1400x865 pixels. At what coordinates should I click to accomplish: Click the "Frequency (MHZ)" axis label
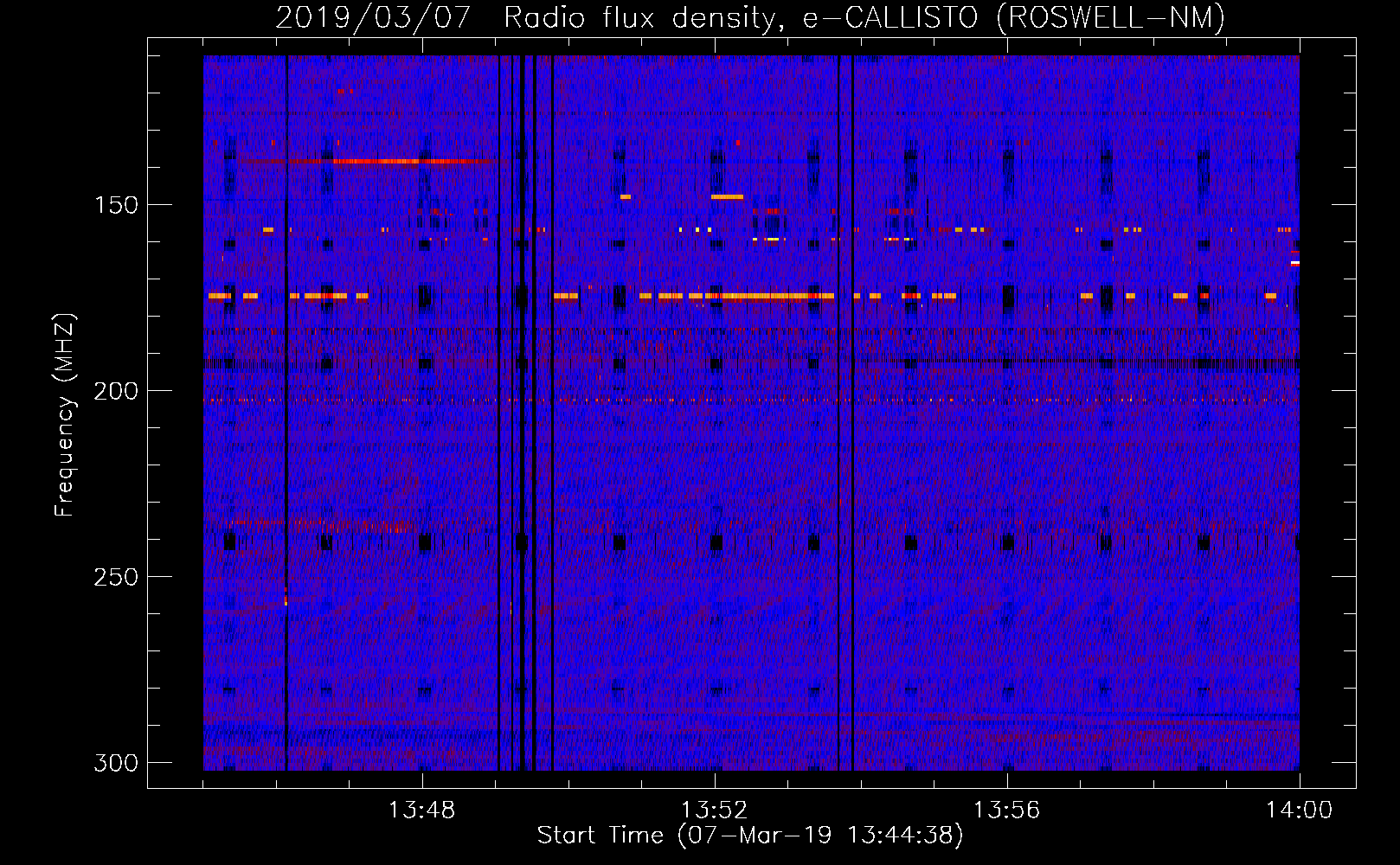click(65, 414)
